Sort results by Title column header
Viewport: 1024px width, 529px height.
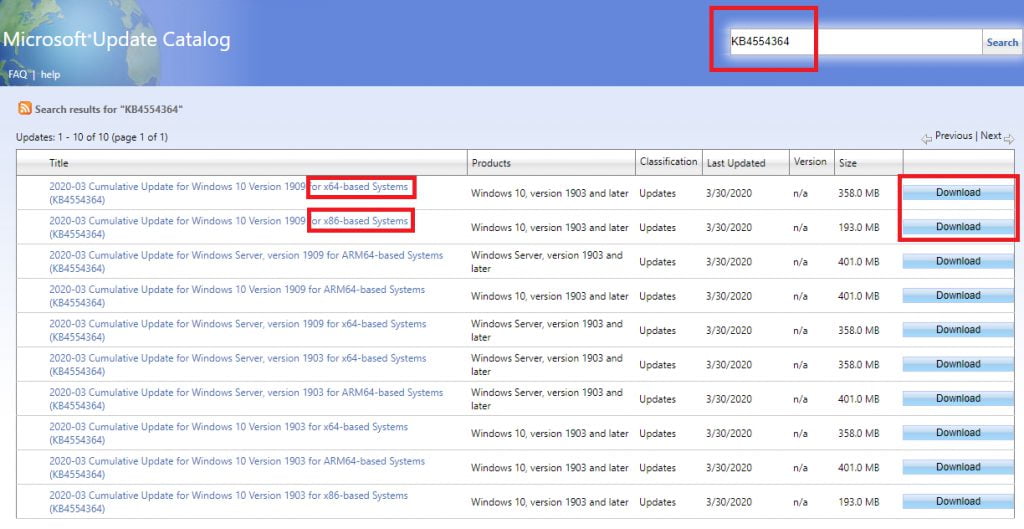(x=59, y=163)
